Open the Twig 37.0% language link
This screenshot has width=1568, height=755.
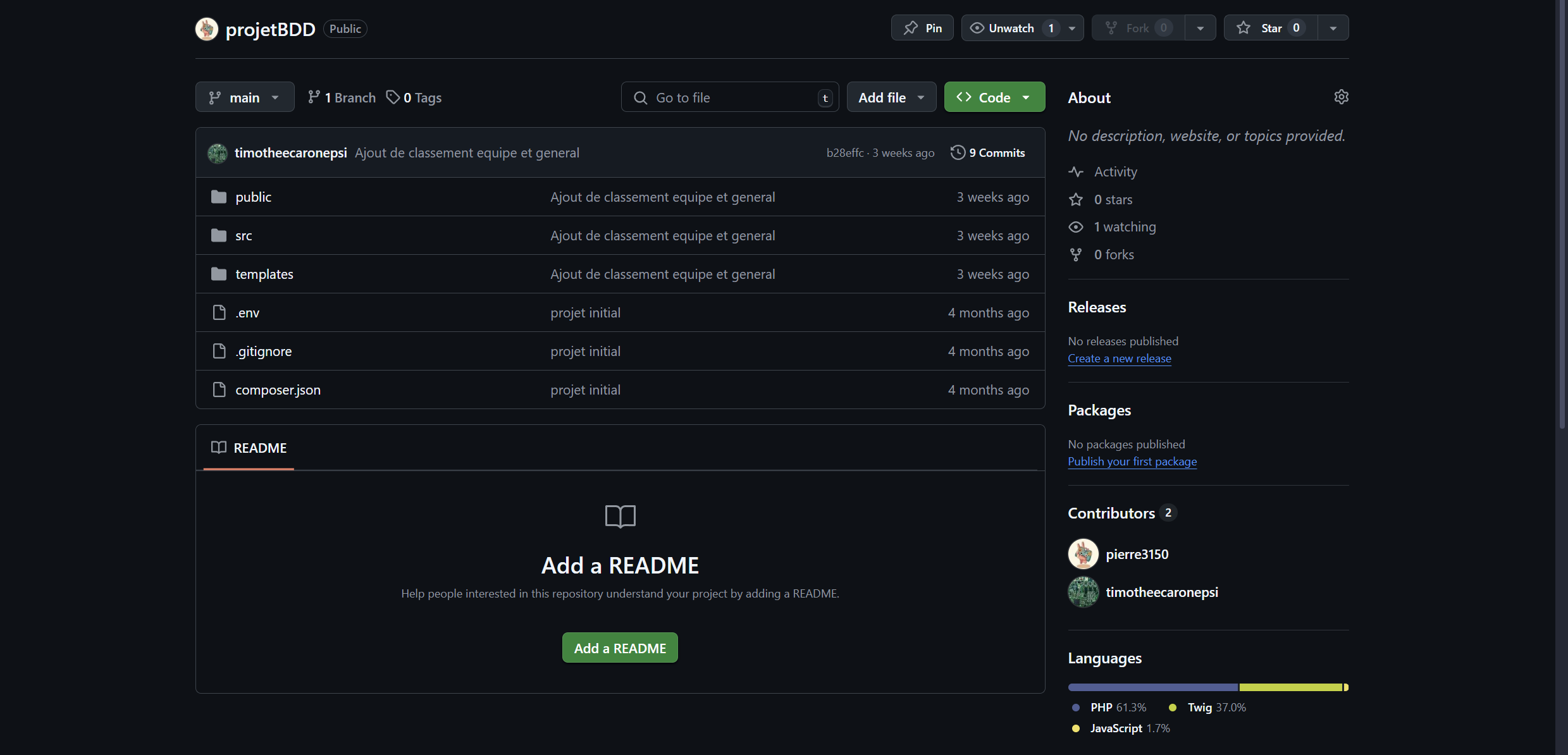(1207, 708)
